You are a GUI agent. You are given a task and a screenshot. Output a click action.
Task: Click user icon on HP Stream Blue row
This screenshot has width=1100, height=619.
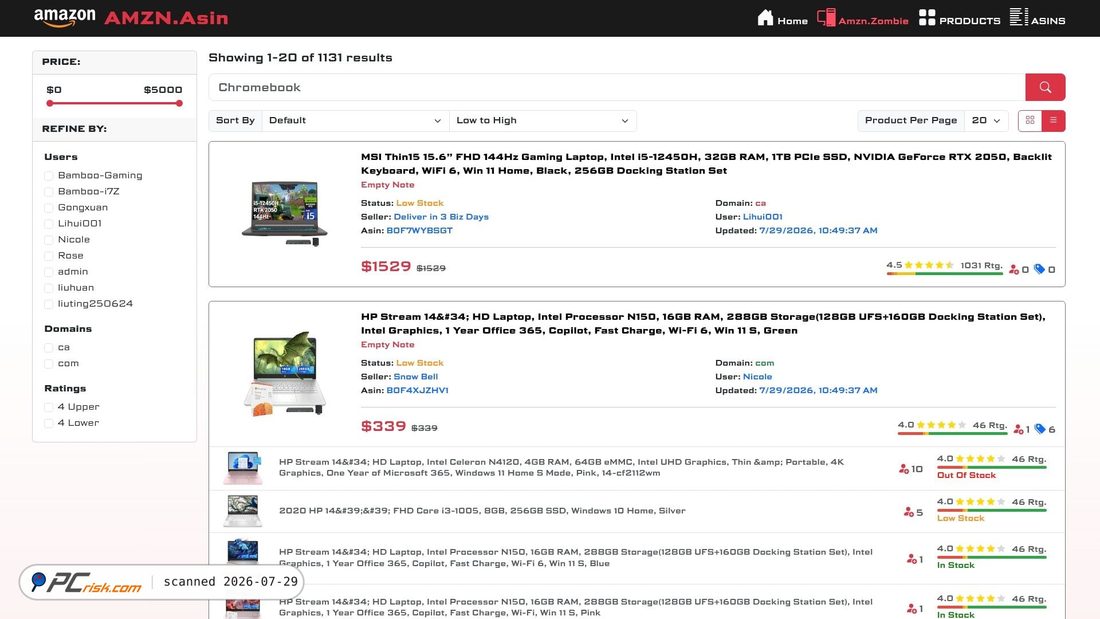coord(911,559)
